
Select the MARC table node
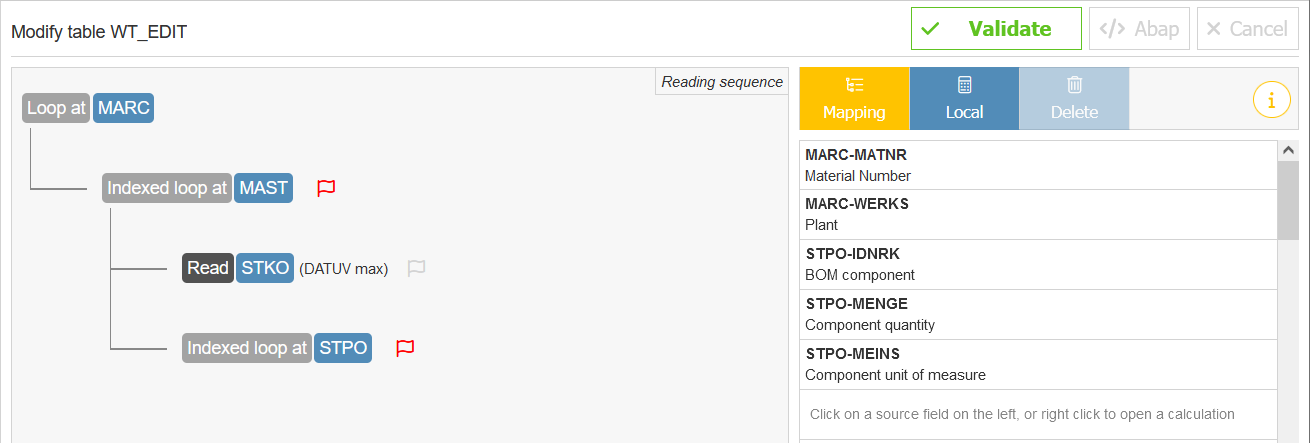(124, 108)
